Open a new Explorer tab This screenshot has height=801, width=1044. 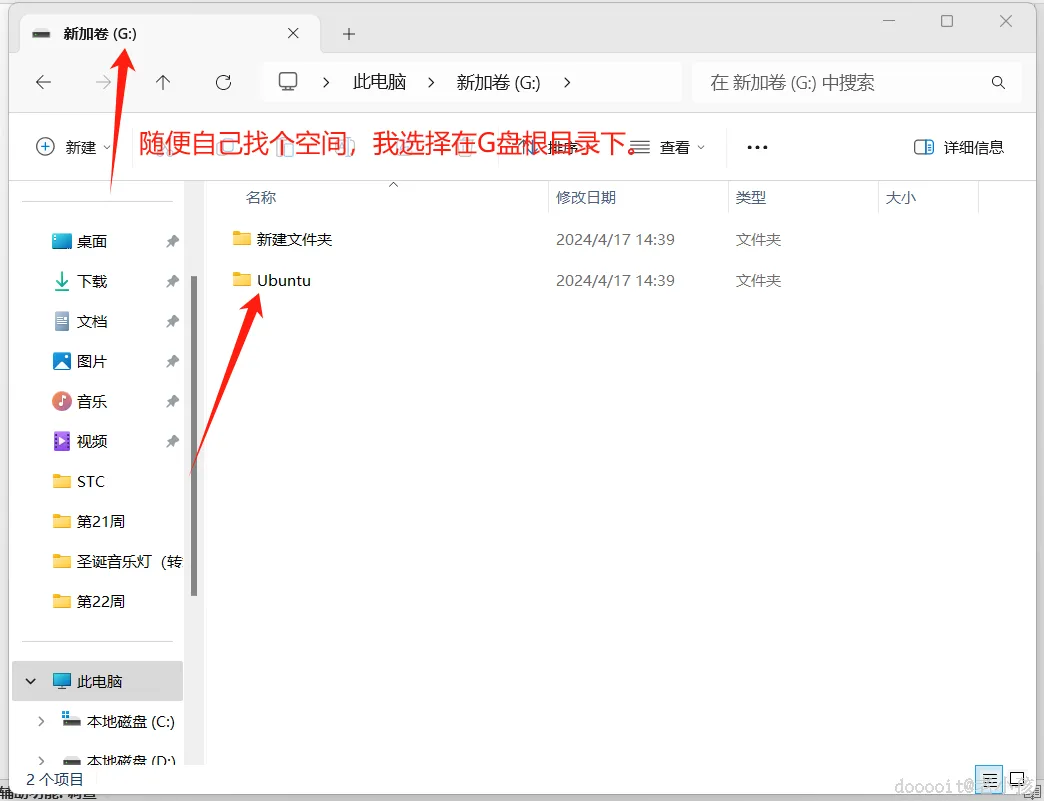point(348,33)
